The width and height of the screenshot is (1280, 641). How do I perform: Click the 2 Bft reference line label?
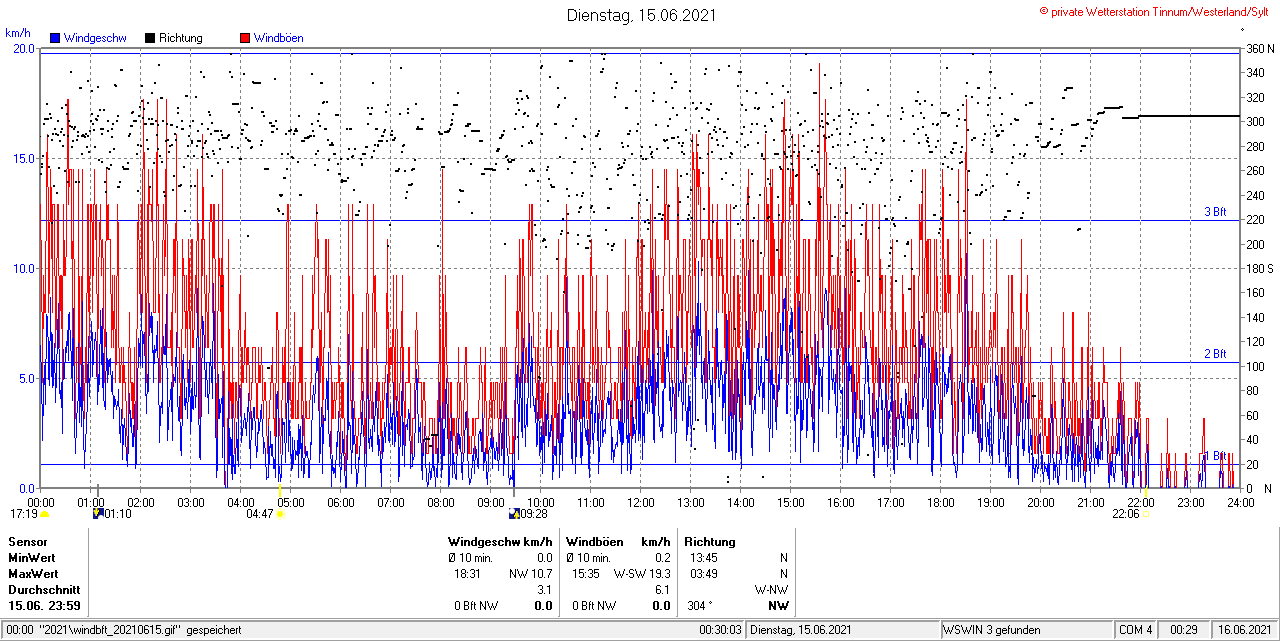(x=1215, y=354)
